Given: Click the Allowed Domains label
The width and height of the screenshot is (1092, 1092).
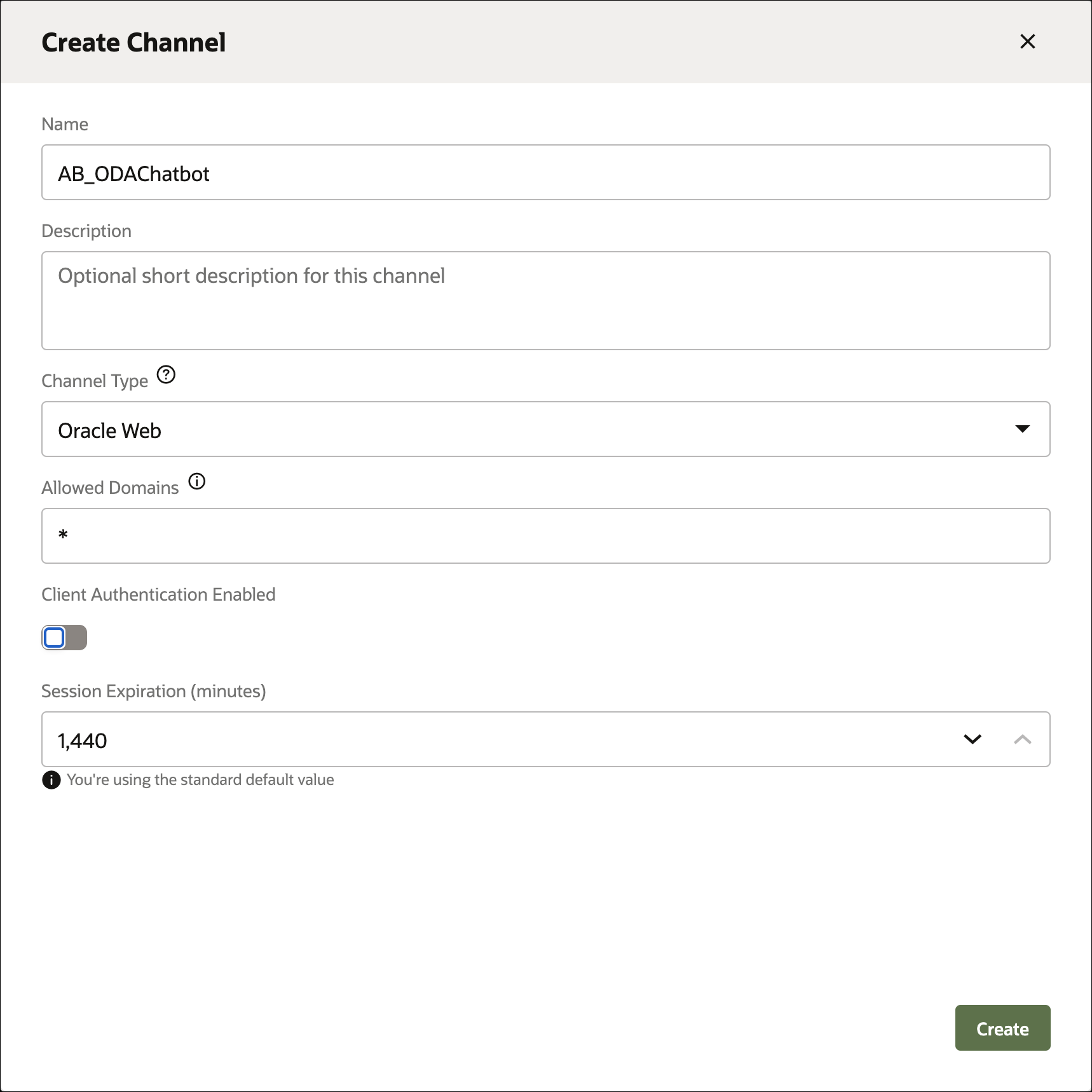Looking at the screenshot, I should [109, 487].
